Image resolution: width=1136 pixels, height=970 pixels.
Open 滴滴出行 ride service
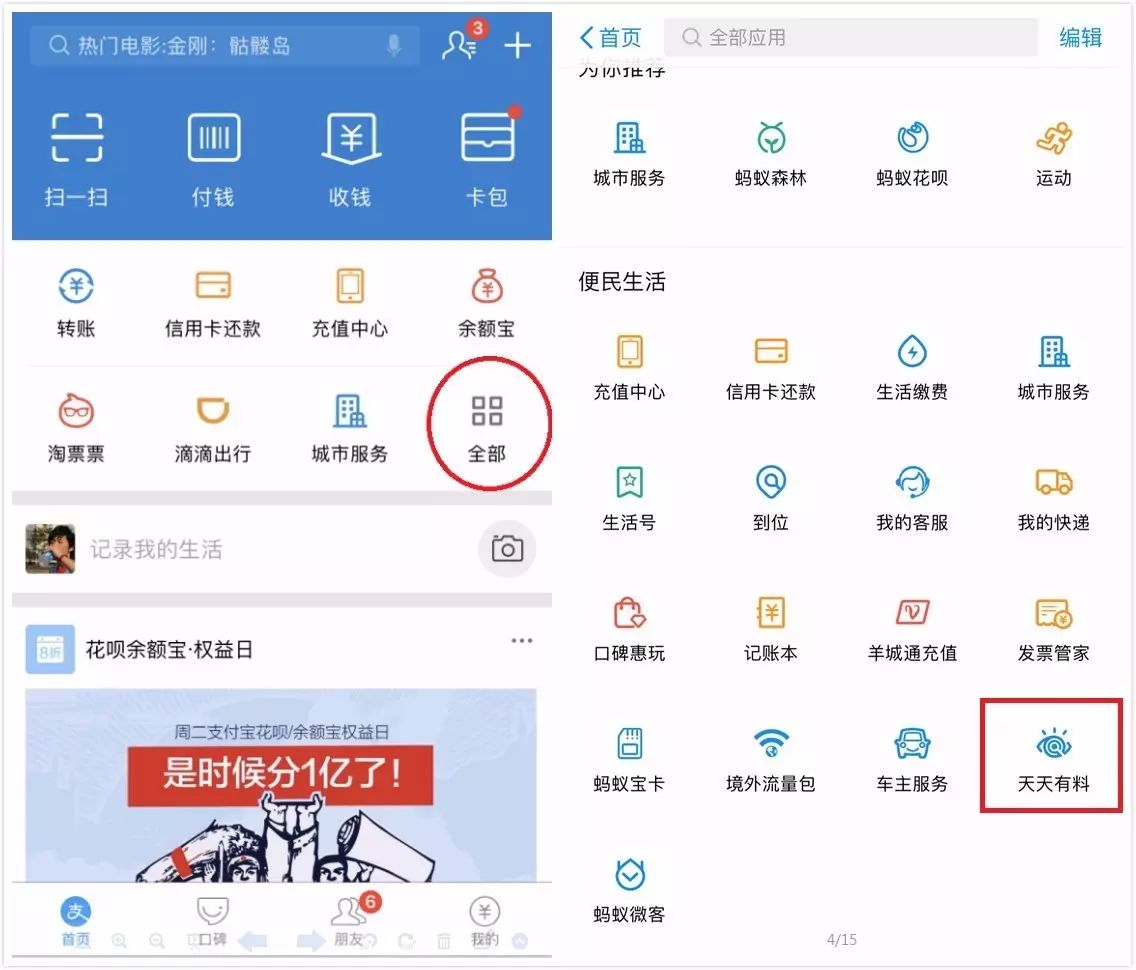[213, 428]
